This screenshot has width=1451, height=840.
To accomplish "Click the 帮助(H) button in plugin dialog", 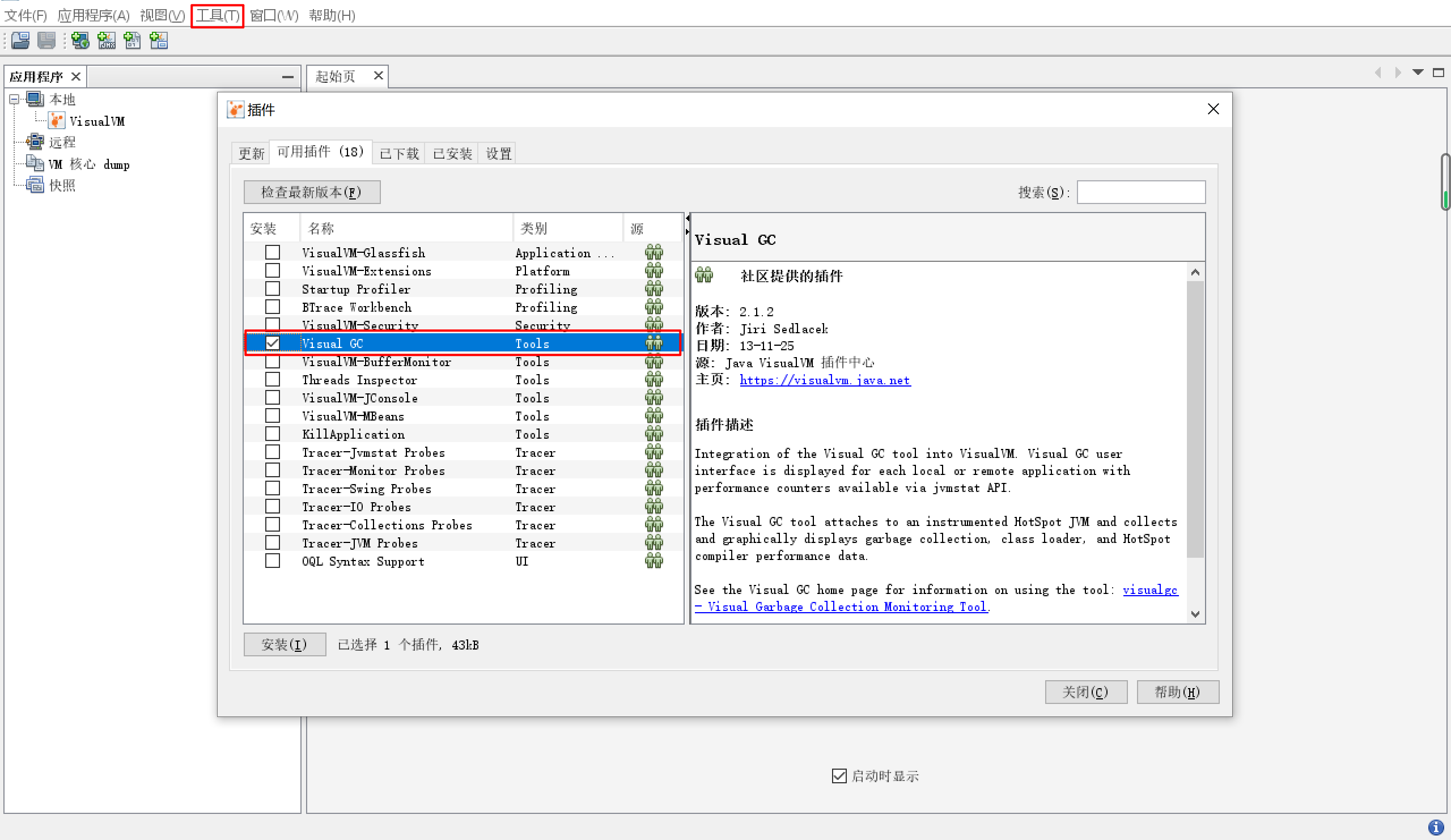I will [1177, 691].
